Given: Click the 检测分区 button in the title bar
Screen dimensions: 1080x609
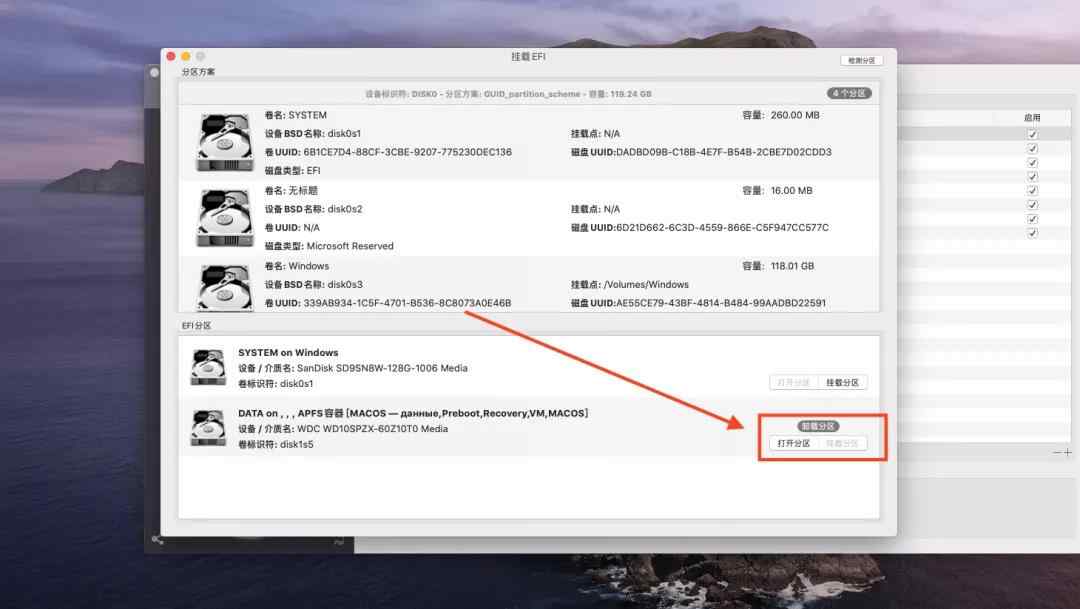Looking at the screenshot, I should point(861,61).
